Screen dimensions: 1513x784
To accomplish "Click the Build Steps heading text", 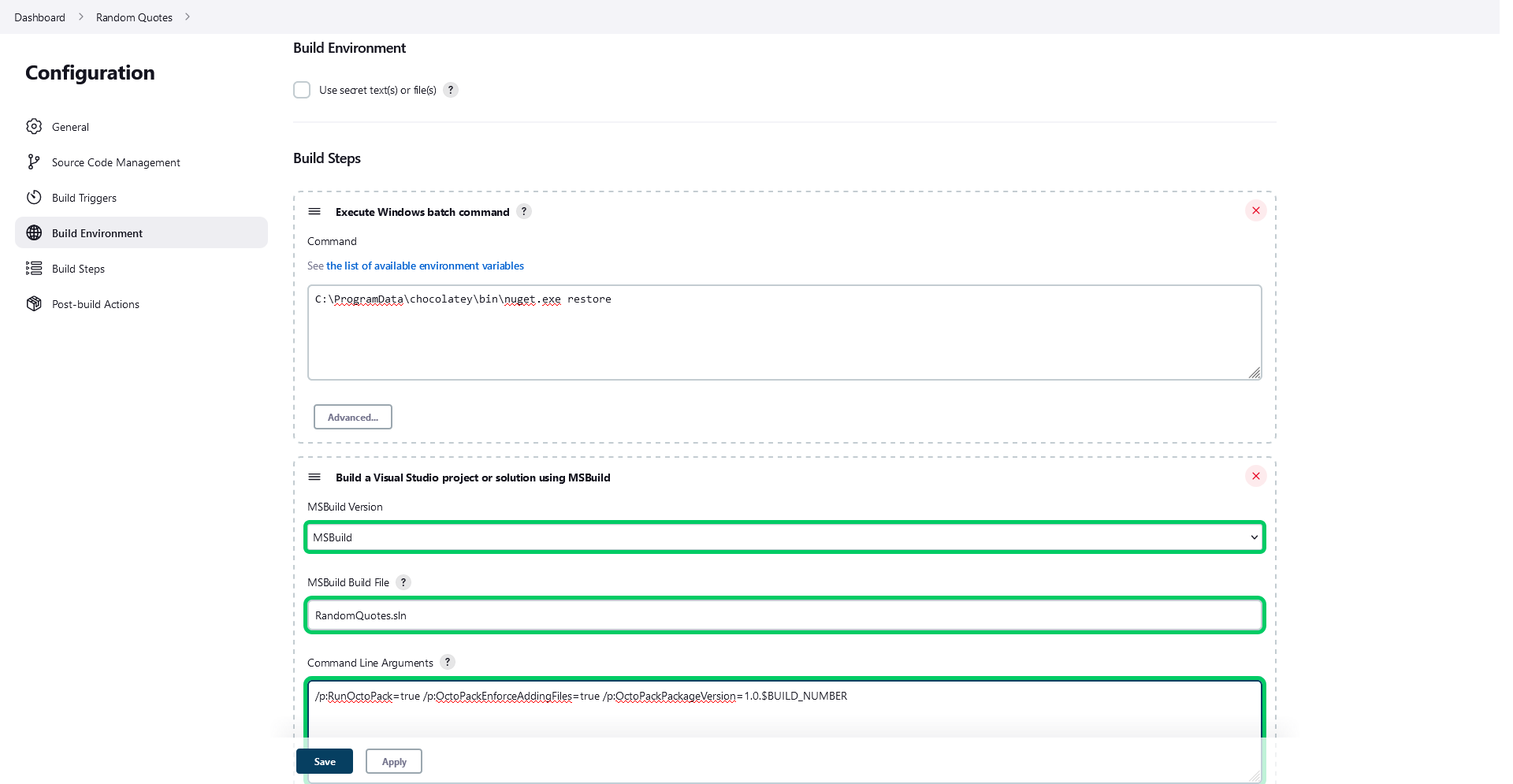I will [x=327, y=158].
